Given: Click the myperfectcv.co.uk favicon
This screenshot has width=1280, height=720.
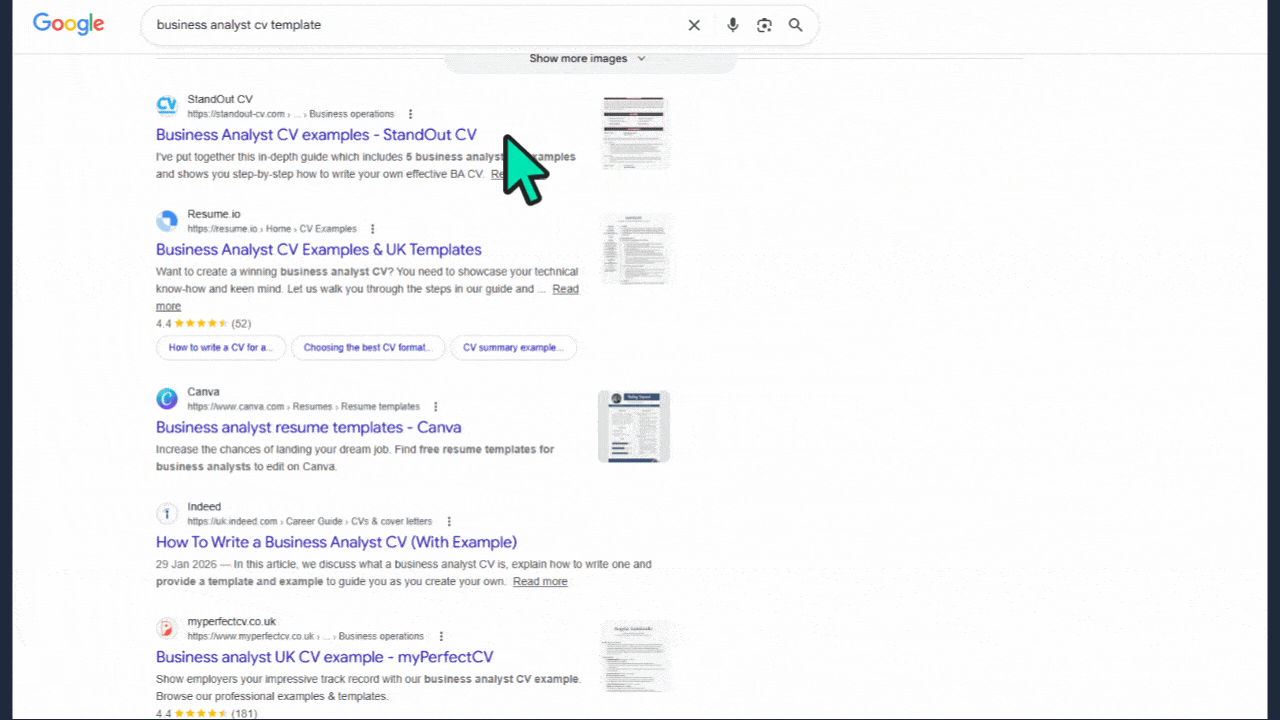Looking at the screenshot, I should pyautogui.click(x=167, y=629).
